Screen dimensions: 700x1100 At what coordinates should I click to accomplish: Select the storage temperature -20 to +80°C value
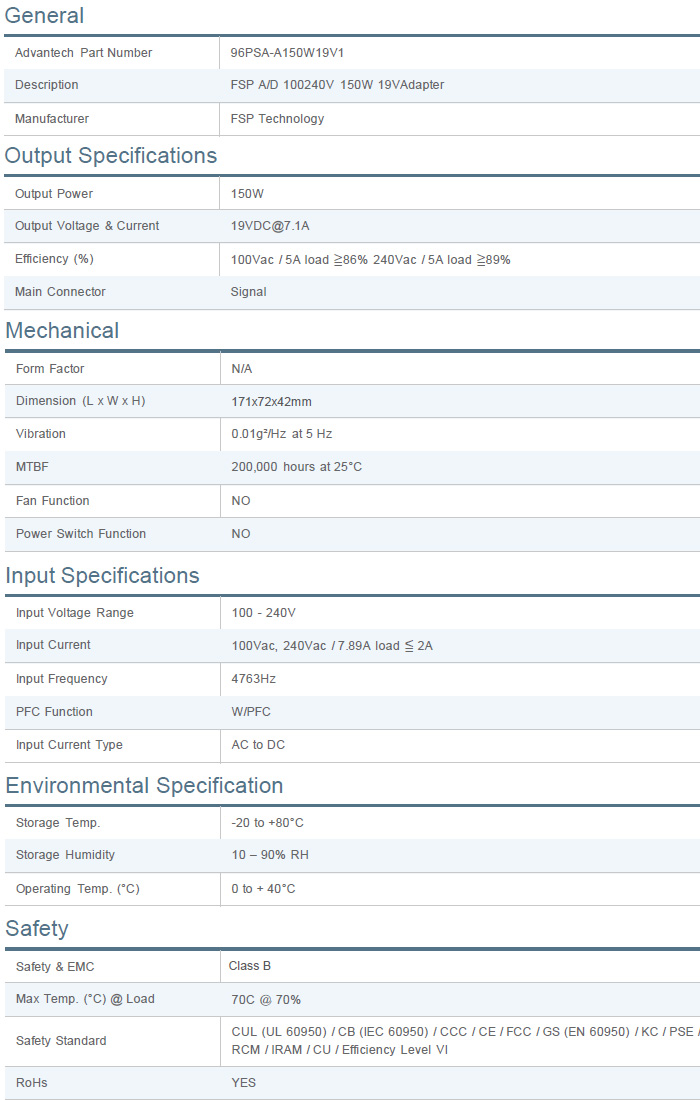tap(268, 823)
